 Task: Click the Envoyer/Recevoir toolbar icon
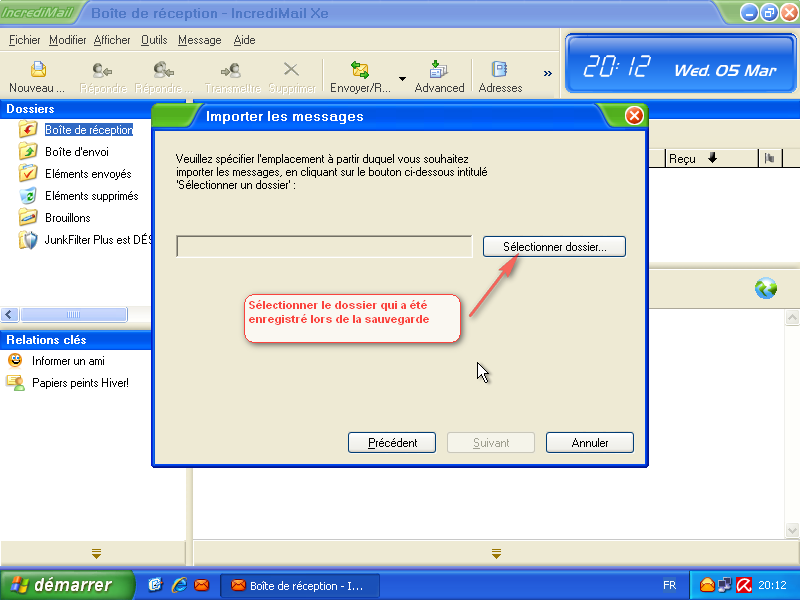360,70
